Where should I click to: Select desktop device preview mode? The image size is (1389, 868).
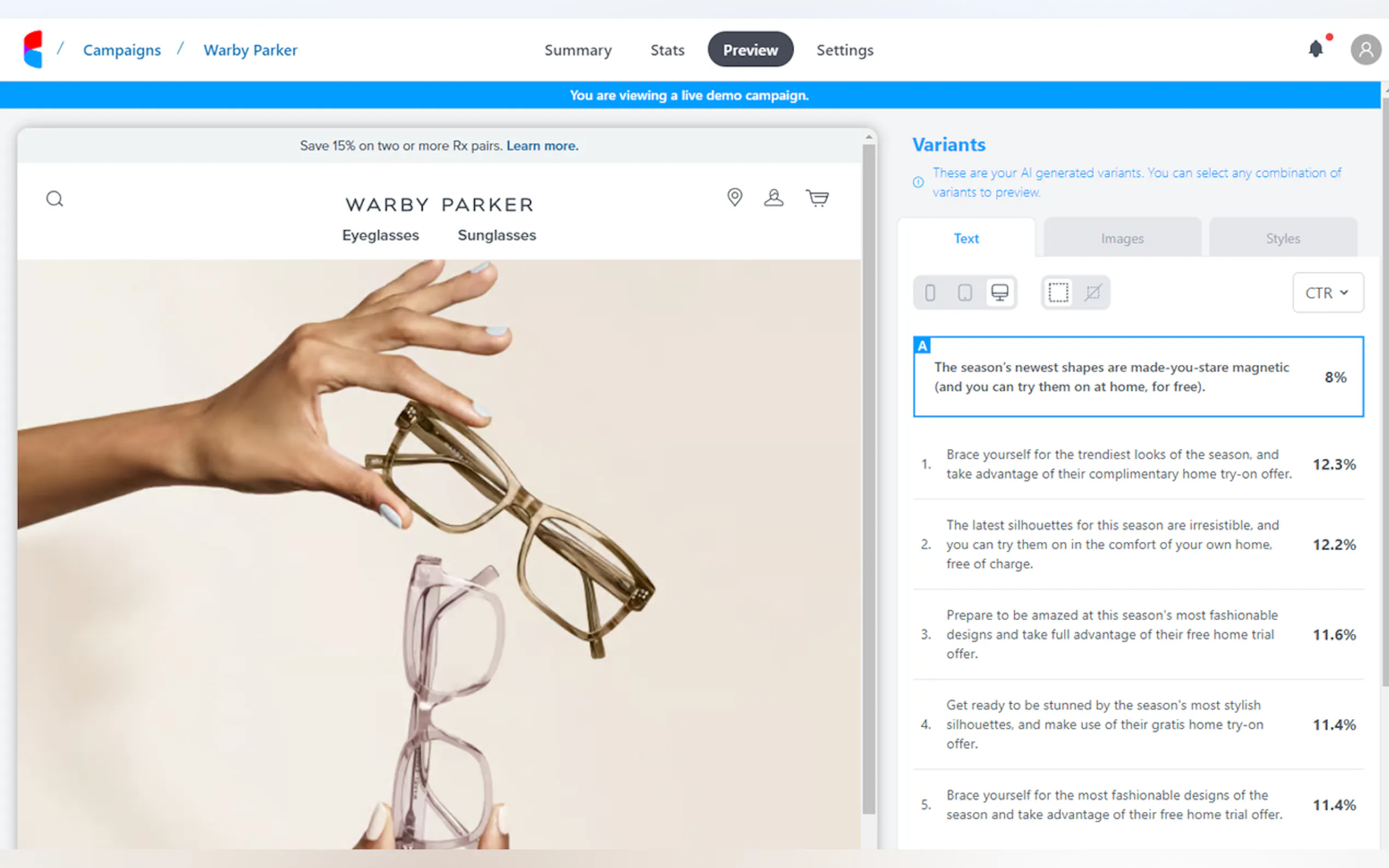click(1000, 293)
